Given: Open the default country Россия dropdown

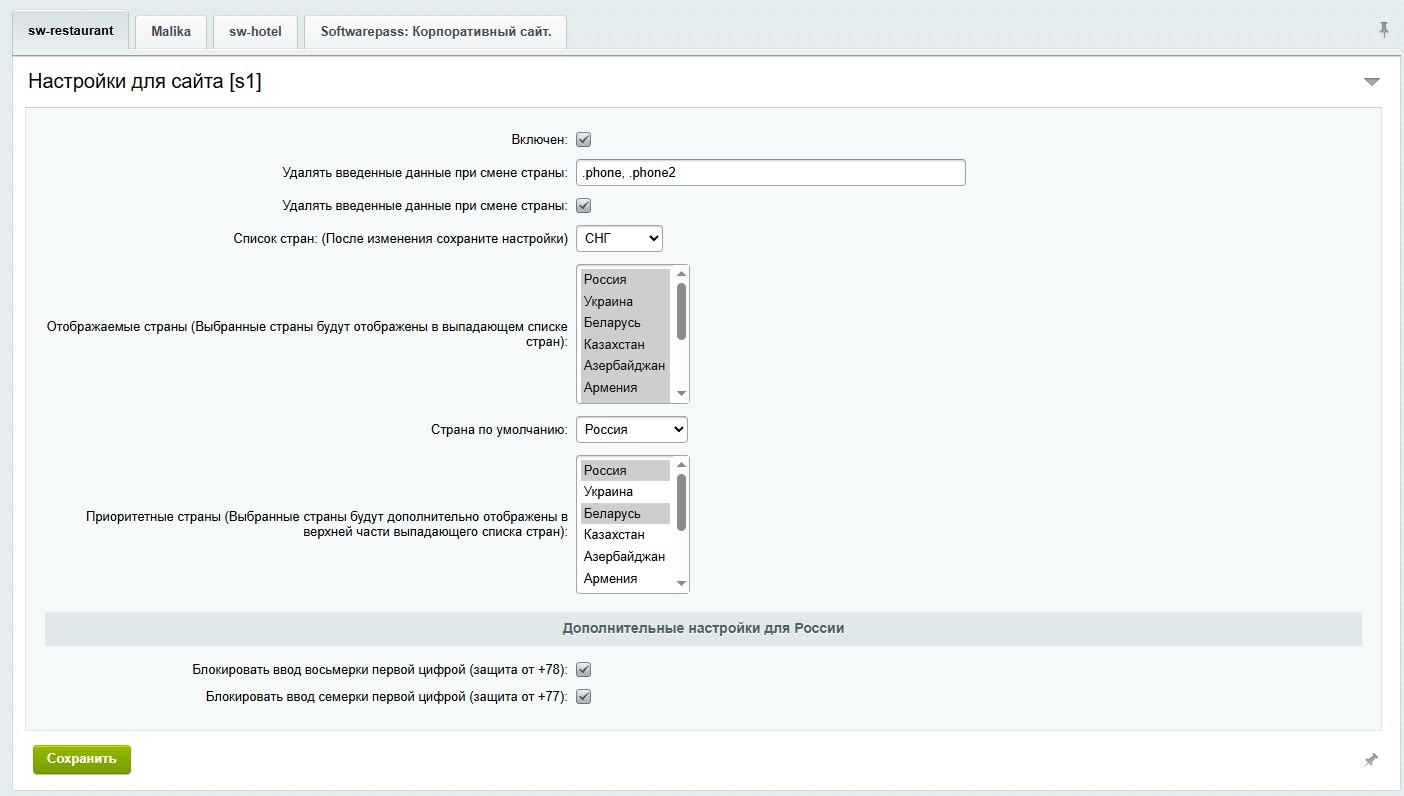Looking at the screenshot, I should [632, 429].
